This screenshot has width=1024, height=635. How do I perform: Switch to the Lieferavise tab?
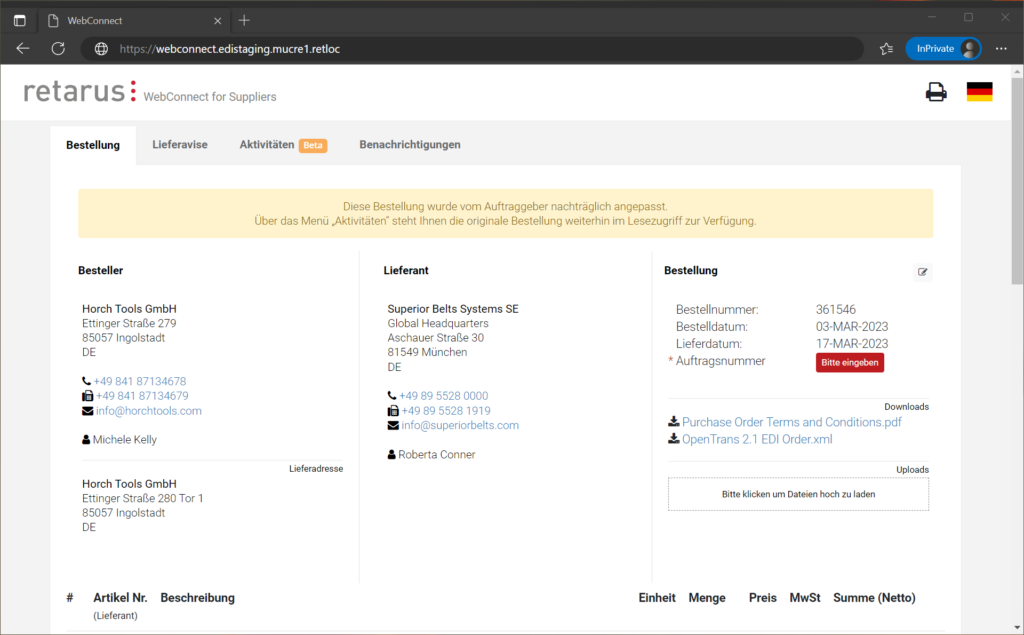[180, 145]
